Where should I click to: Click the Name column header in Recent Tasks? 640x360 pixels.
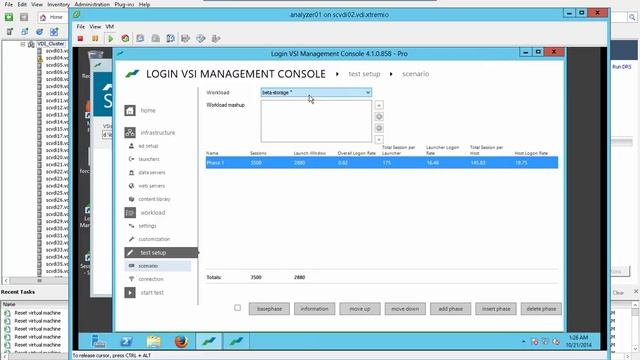tap(9, 304)
